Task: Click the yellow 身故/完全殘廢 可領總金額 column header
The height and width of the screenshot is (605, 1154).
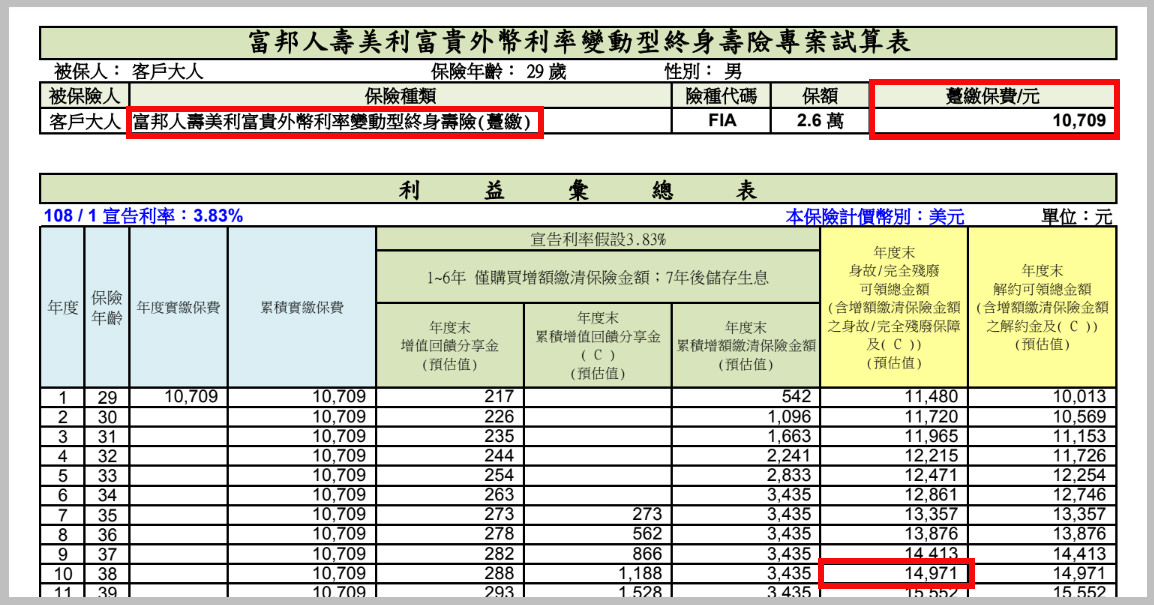Action: 893,308
